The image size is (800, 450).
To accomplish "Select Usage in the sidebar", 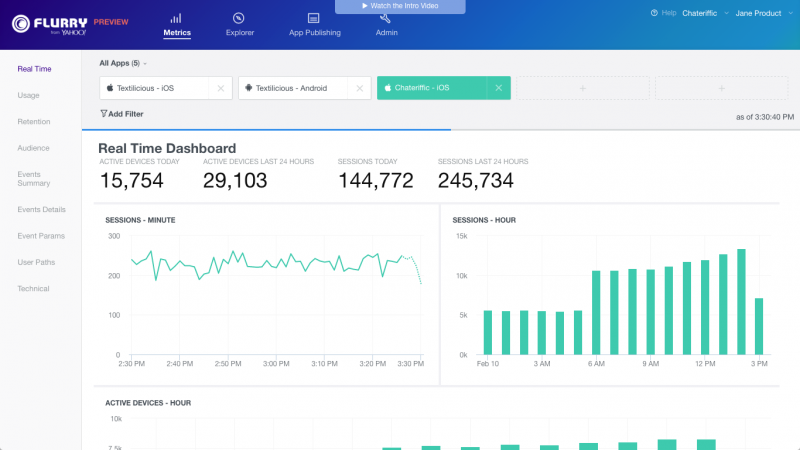I will coord(29,95).
